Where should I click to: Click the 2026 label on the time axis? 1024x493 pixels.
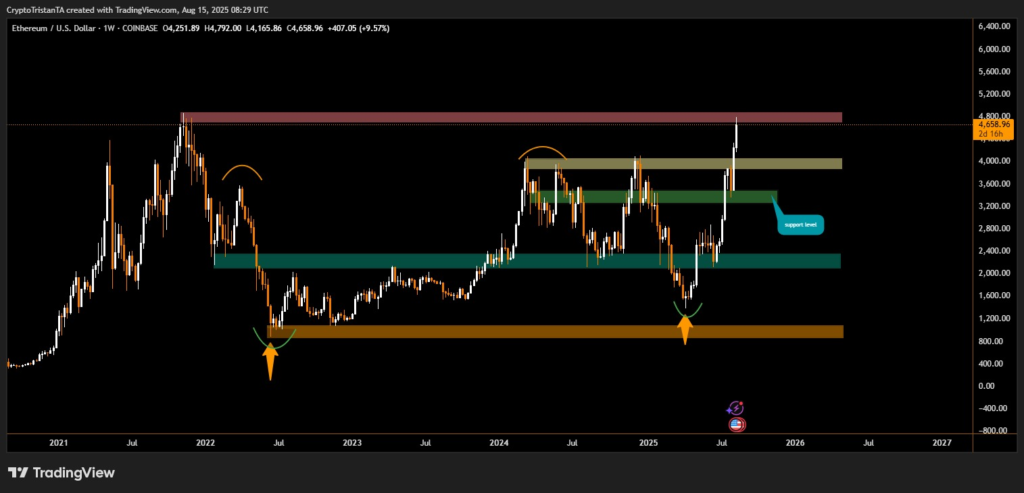(795, 441)
